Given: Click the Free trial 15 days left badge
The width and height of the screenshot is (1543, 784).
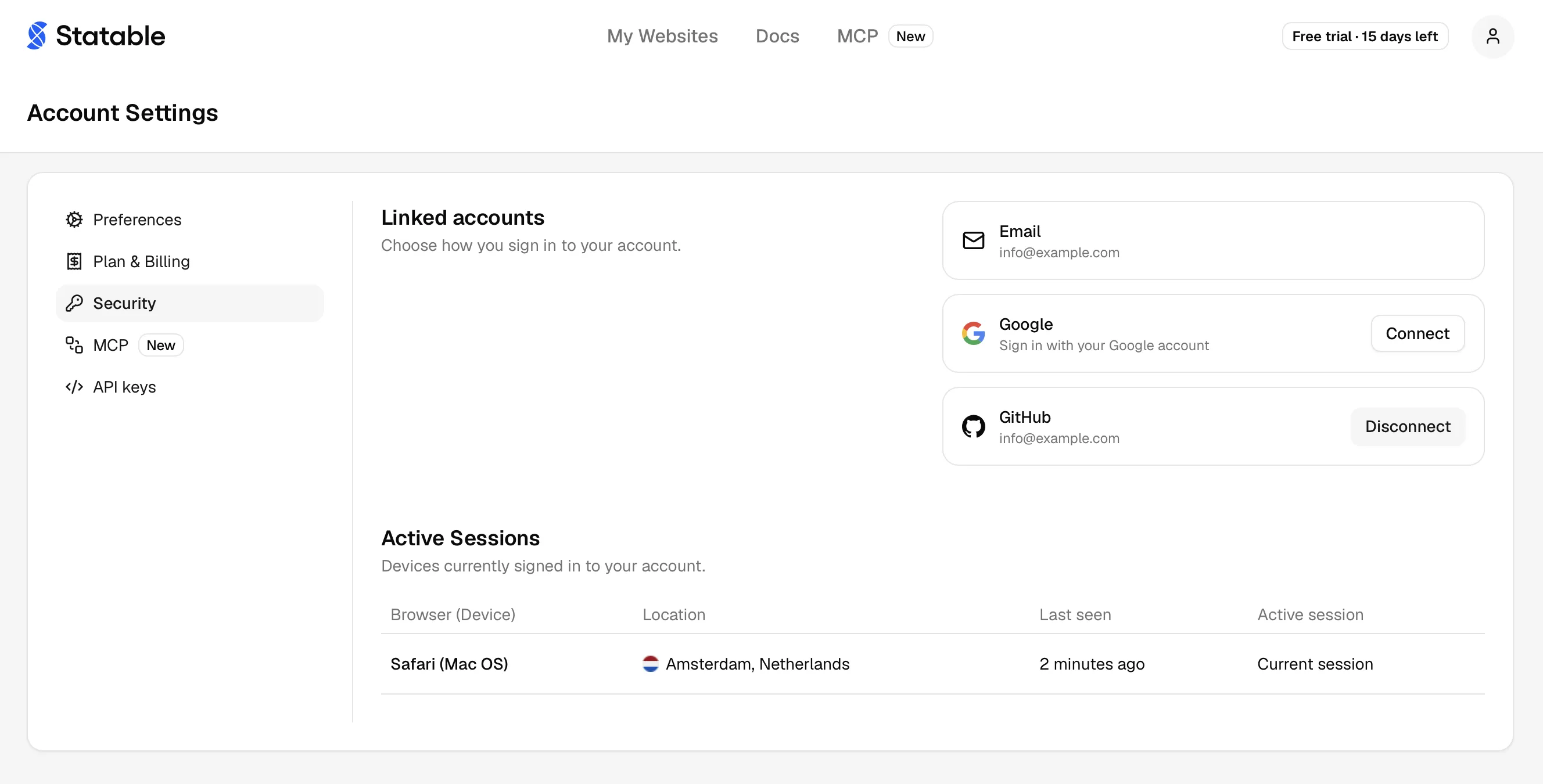Looking at the screenshot, I should [1365, 37].
